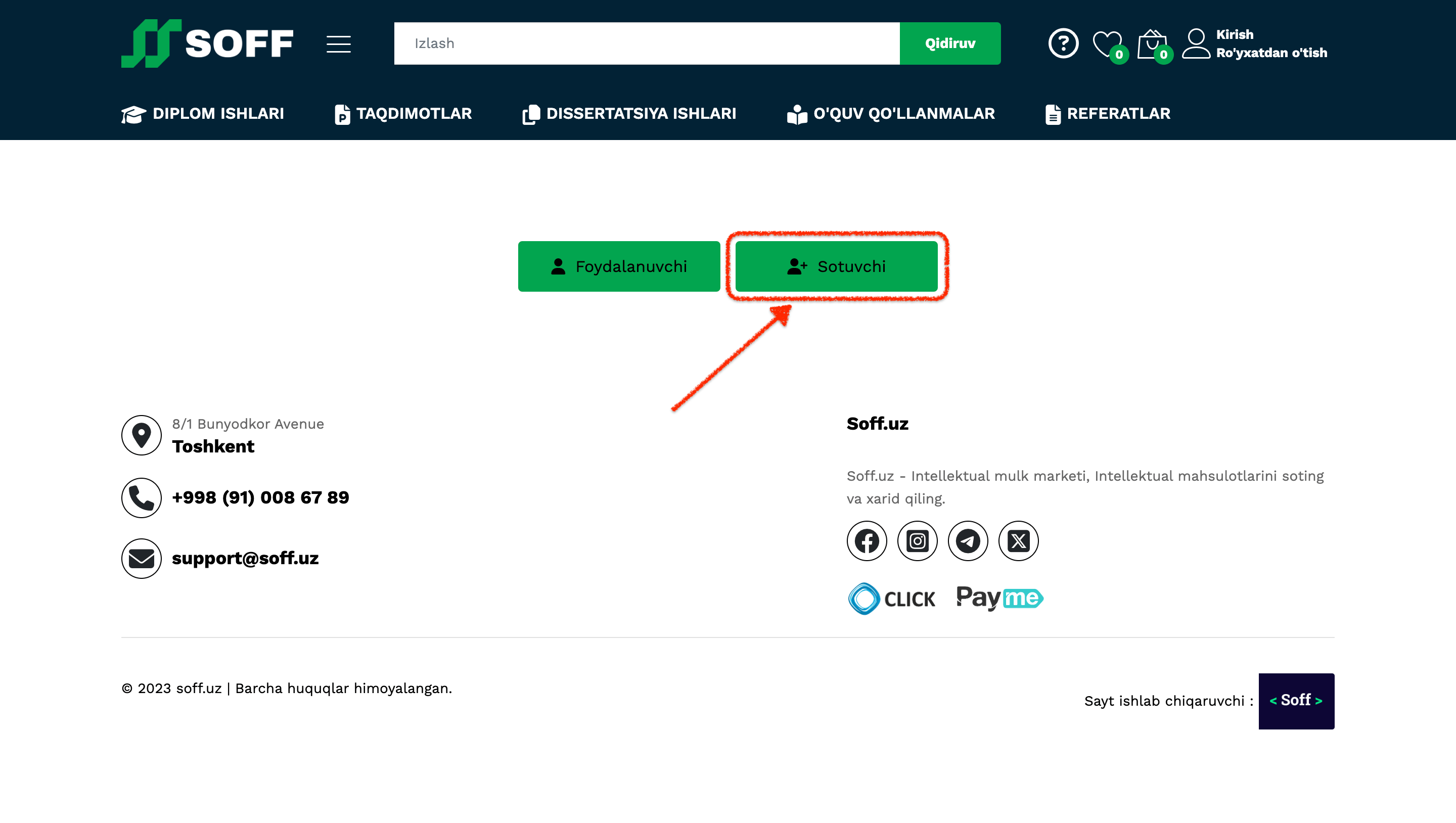Open the REFERATLAR category
The image size is (1456, 823).
[1108, 114]
